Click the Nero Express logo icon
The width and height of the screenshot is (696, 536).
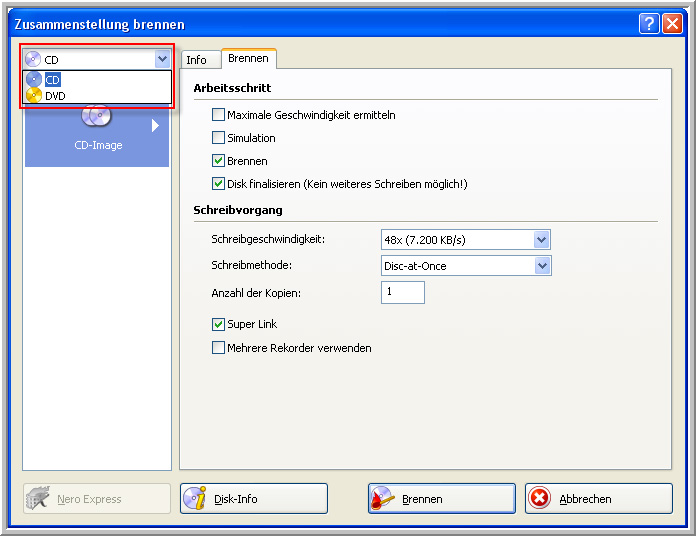(38, 498)
